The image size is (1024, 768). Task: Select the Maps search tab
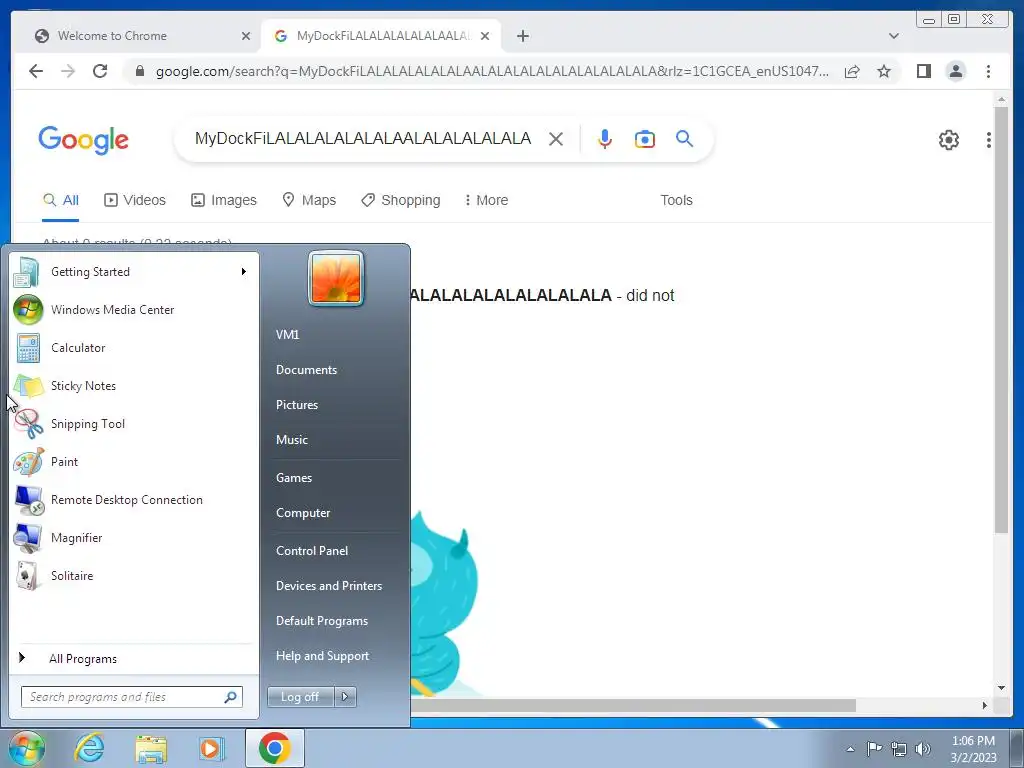point(309,200)
